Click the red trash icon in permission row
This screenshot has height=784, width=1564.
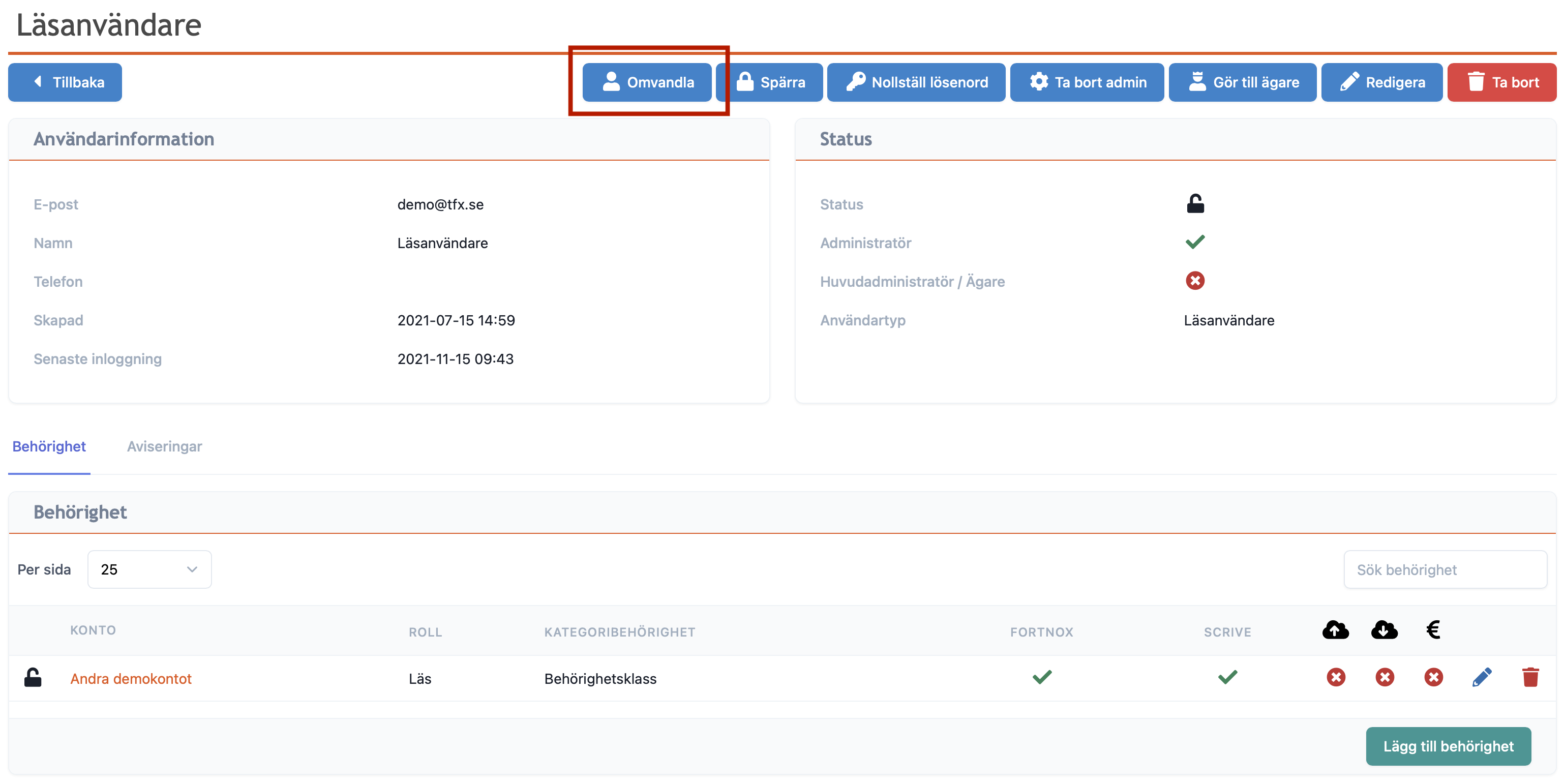click(x=1530, y=677)
